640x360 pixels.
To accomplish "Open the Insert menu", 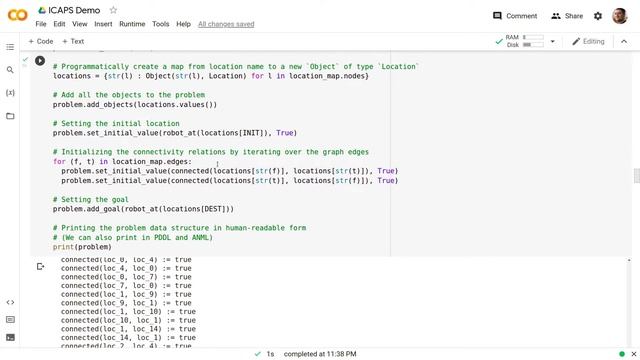I will click(103, 24).
